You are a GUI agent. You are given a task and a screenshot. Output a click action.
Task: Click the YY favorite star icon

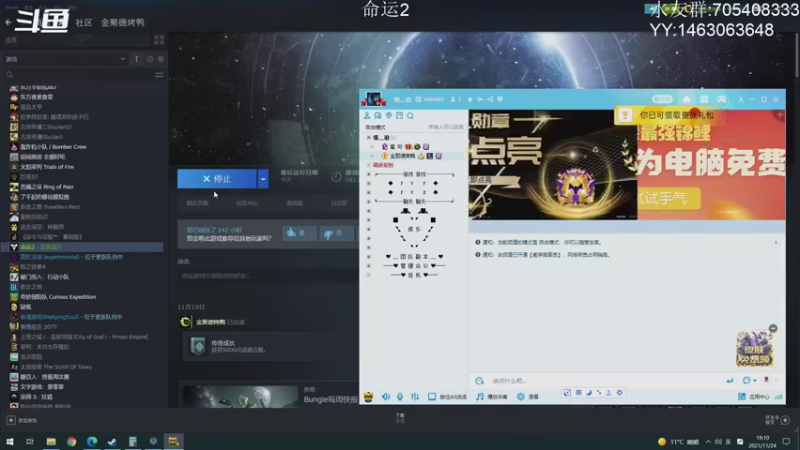[x=470, y=99]
